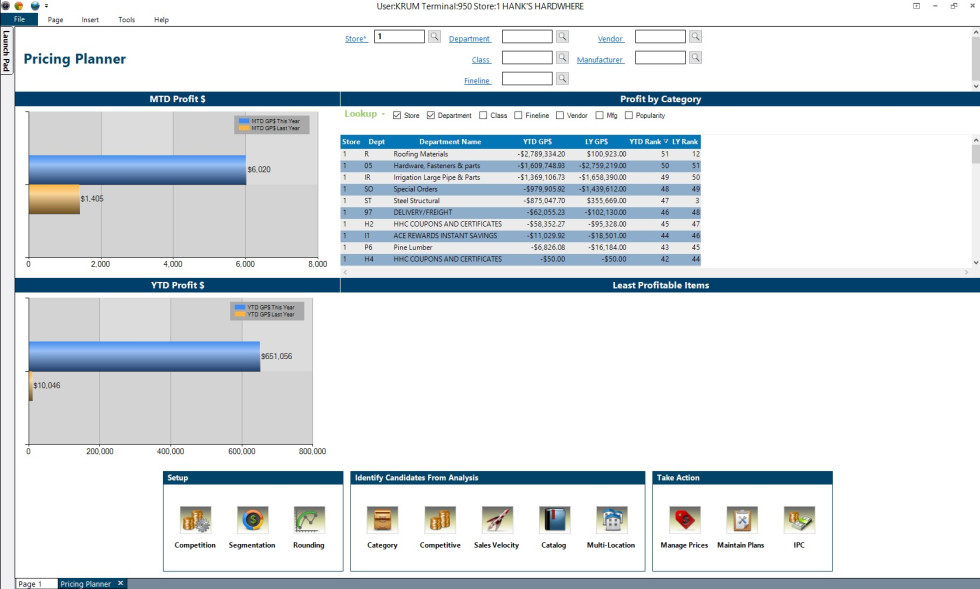
Task: Open the Manage Prices icon
Action: (x=684, y=520)
